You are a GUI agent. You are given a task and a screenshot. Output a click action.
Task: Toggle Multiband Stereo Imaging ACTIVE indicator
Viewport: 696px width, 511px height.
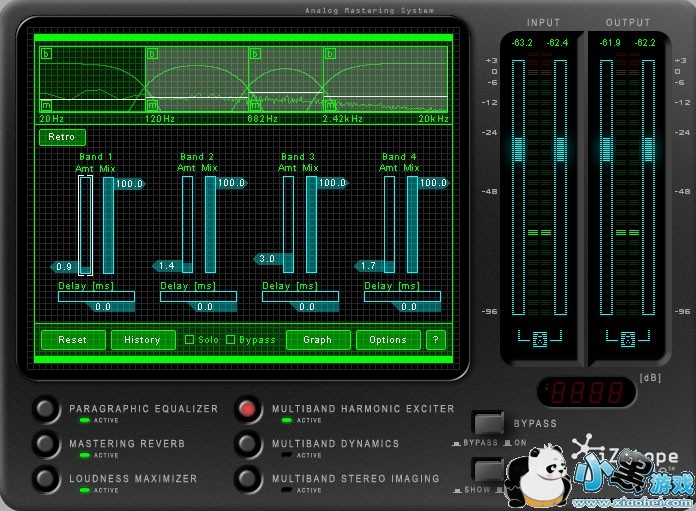pyautogui.click(x=287, y=490)
